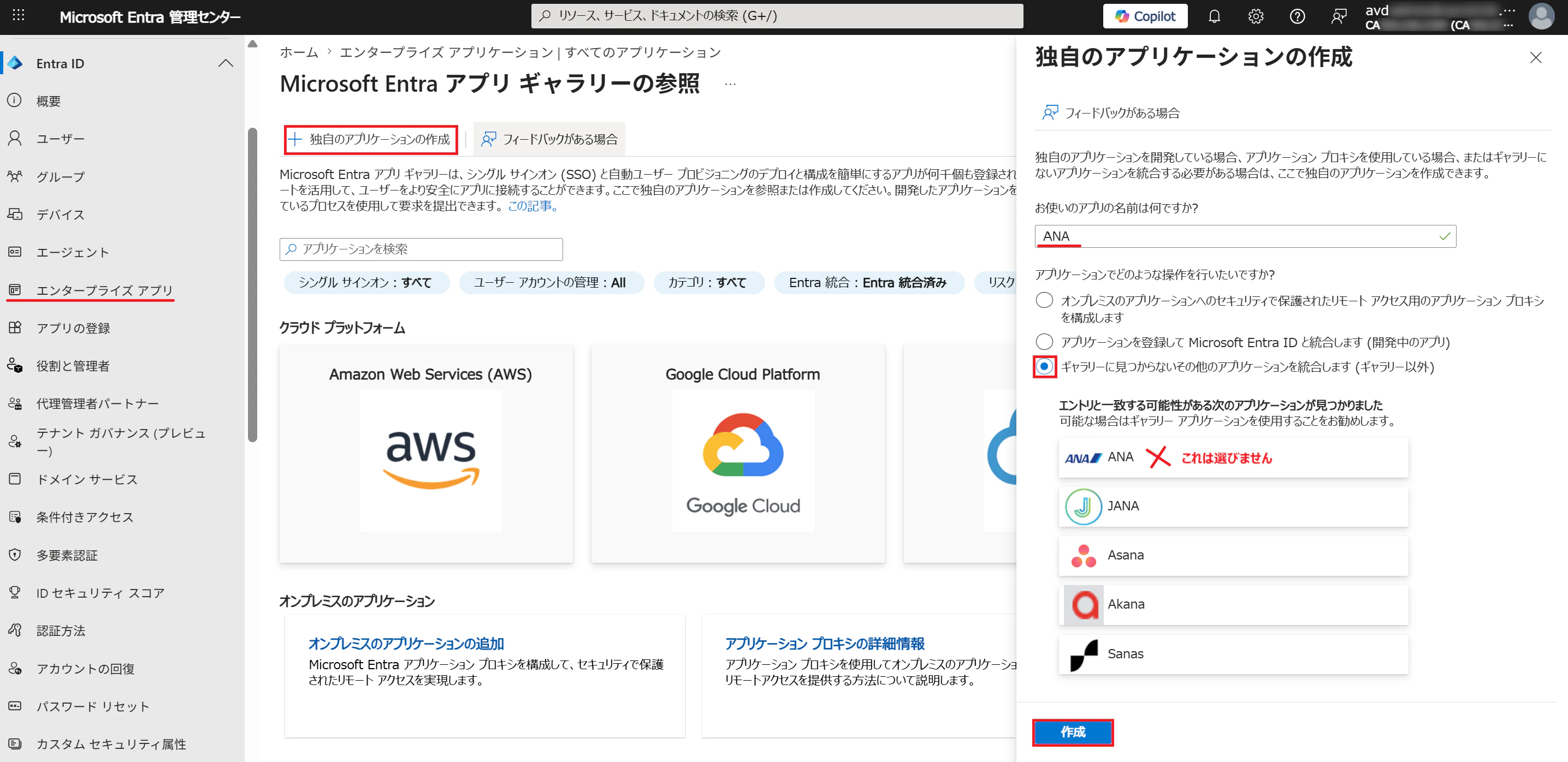Click the デバイス icon in sidebar
Image resolution: width=1568 pixels, height=762 pixels.
15,214
